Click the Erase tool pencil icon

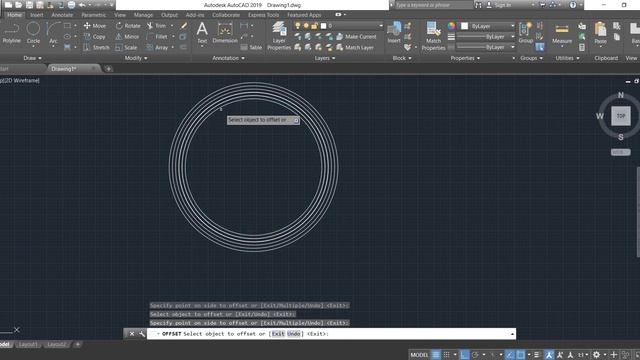coord(184,26)
